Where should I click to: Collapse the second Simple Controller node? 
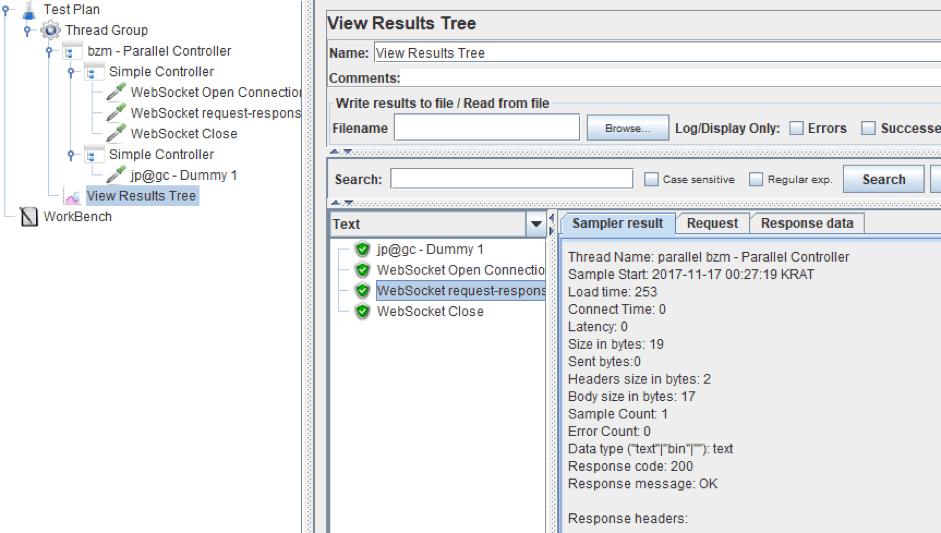[71, 154]
